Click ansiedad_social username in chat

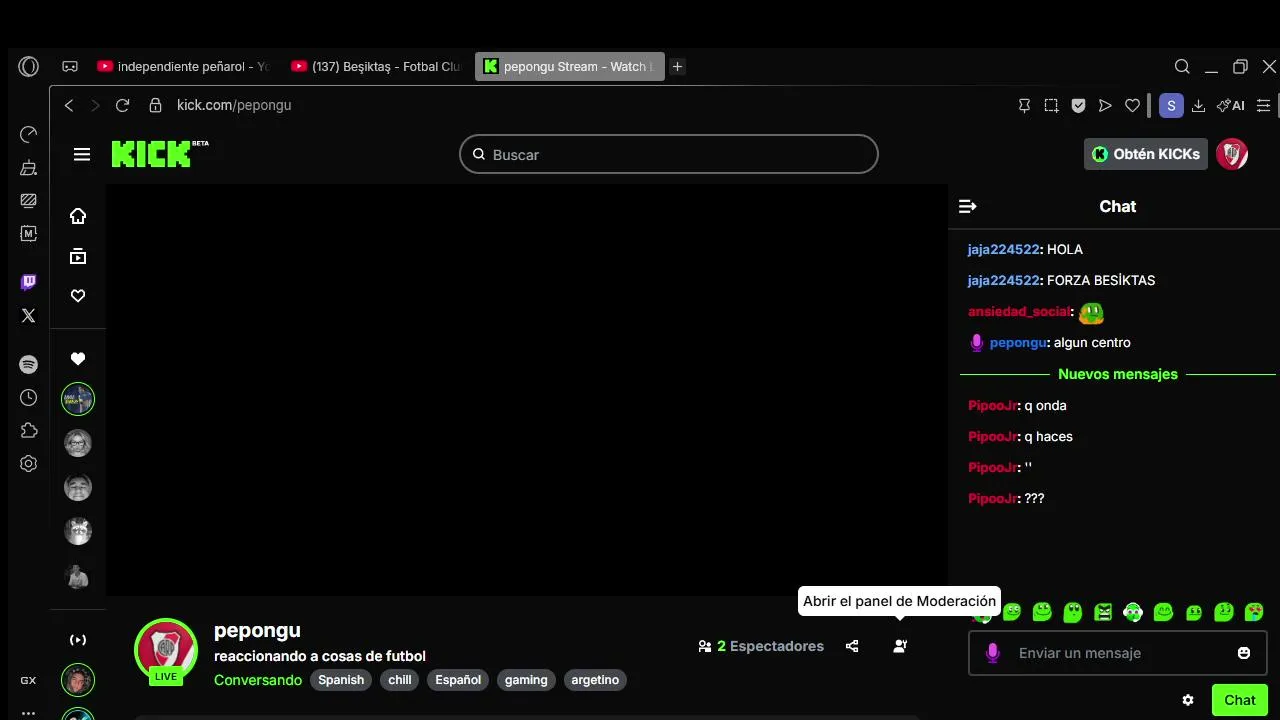[1019, 311]
